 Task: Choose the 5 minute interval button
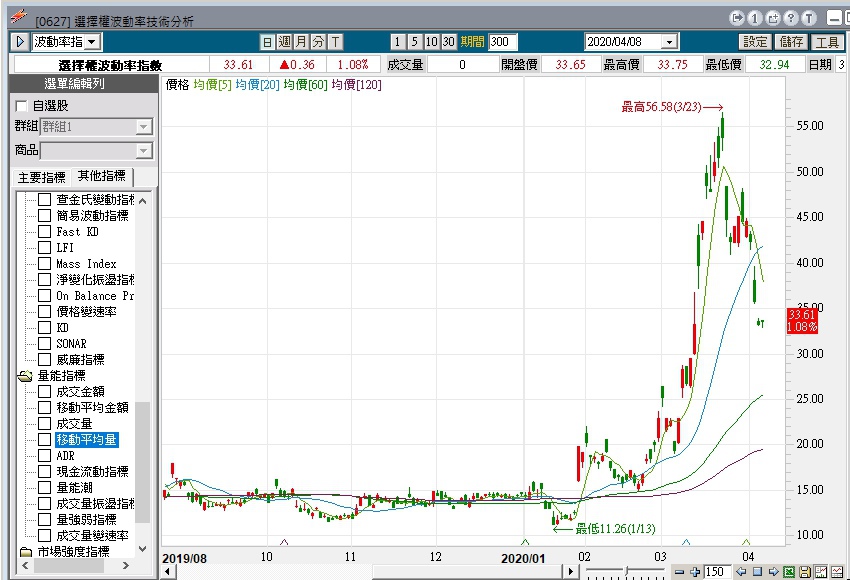click(x=415, y=42)
